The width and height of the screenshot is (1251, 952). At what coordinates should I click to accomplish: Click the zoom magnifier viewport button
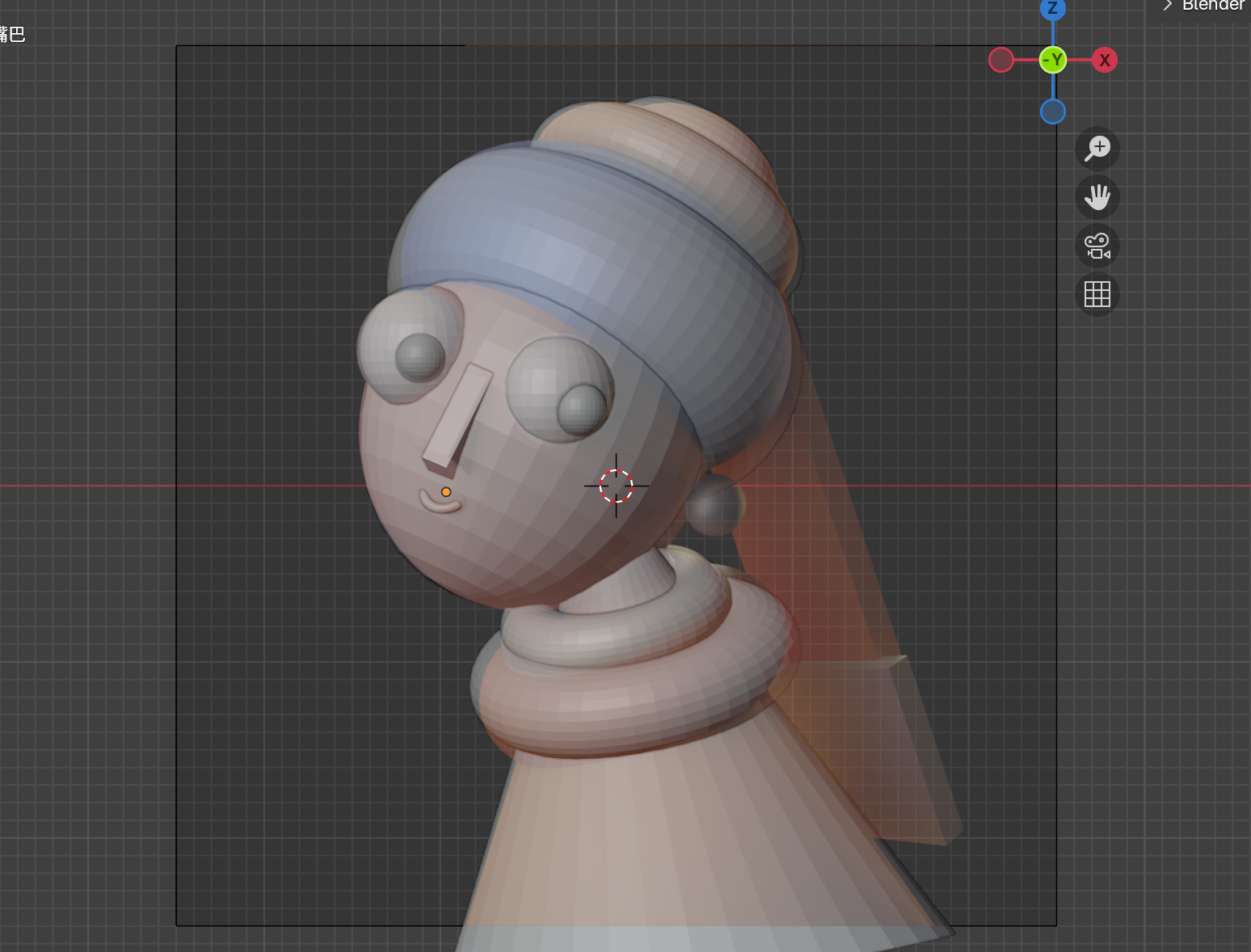coord(1097,148)
